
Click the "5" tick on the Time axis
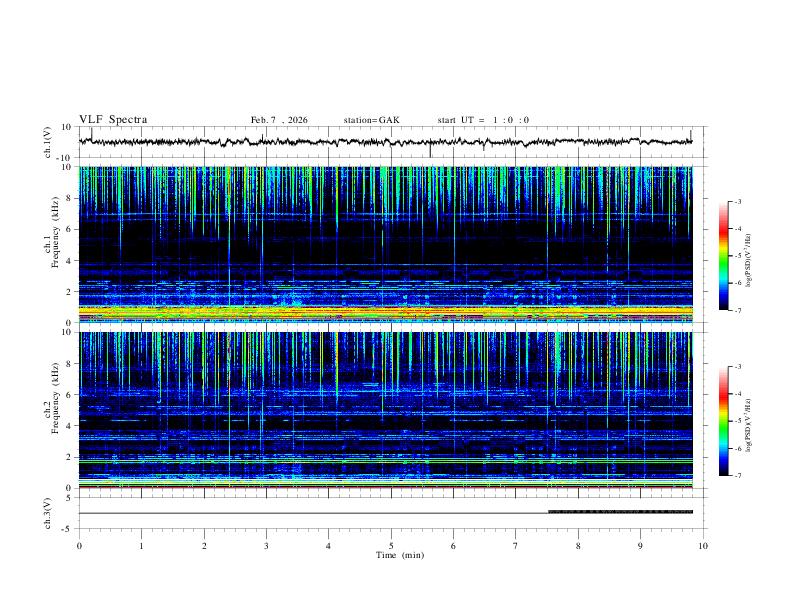[391, 546]
